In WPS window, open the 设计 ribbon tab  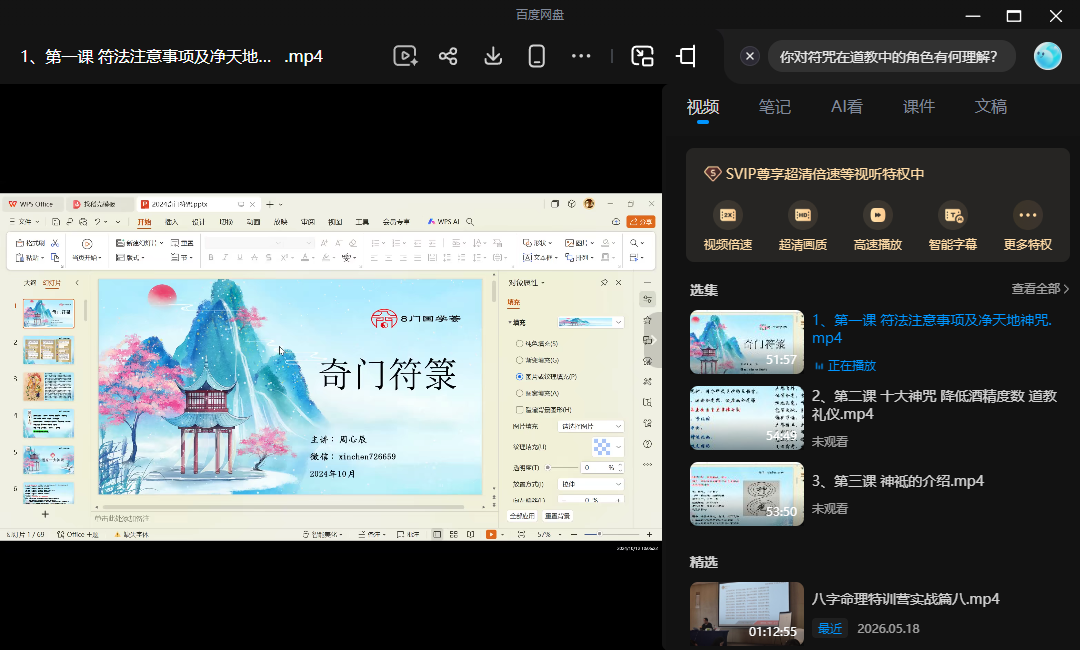[x=198, y=222]
